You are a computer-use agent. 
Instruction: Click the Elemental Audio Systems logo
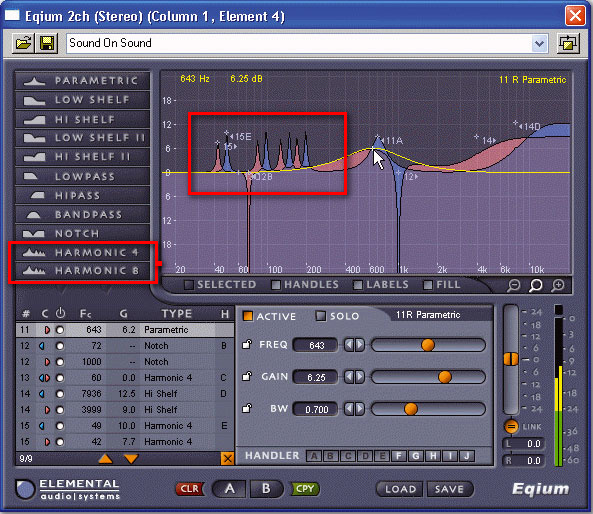click(68, 489)
